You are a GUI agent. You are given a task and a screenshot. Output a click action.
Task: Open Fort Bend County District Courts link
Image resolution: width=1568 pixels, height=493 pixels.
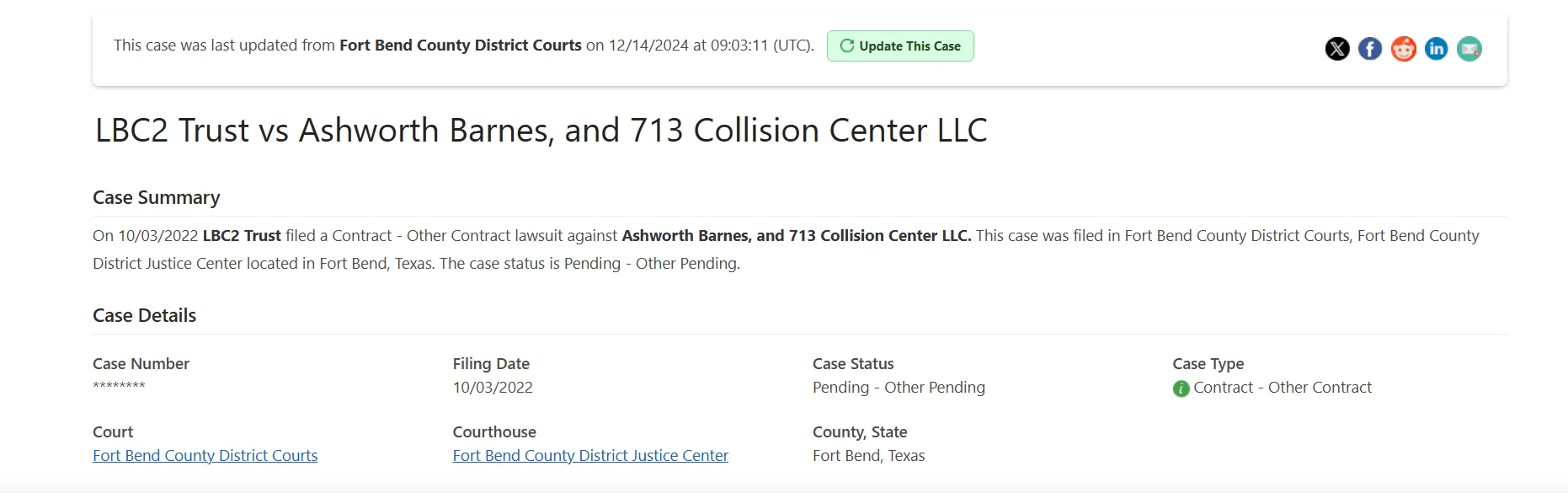coord(205,455)
